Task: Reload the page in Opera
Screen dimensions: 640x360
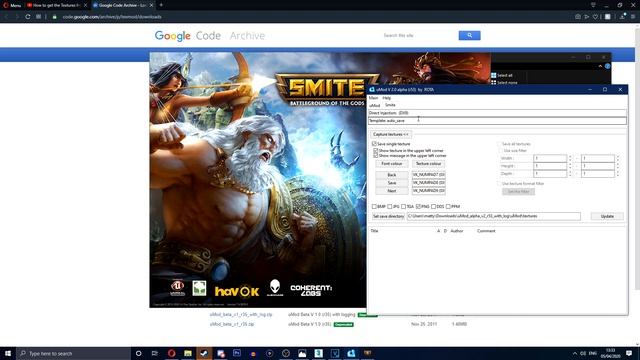Action: coord(28,17)
